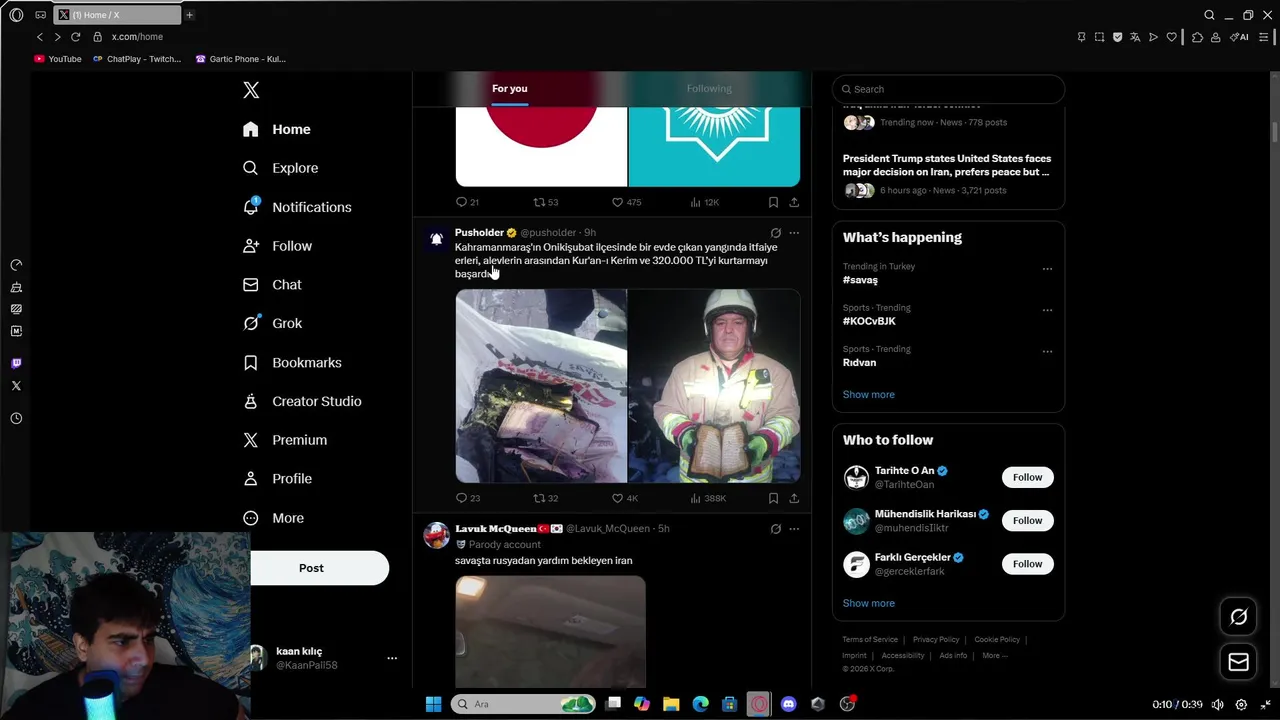Open History clock in Opera sidebar
1280x720 pixels.
[16, 419]
